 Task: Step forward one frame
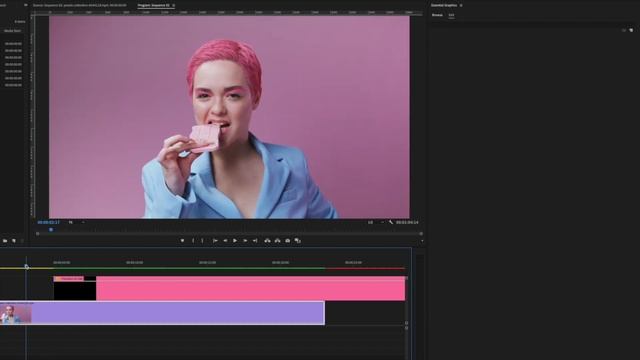(x=245, y=241)
